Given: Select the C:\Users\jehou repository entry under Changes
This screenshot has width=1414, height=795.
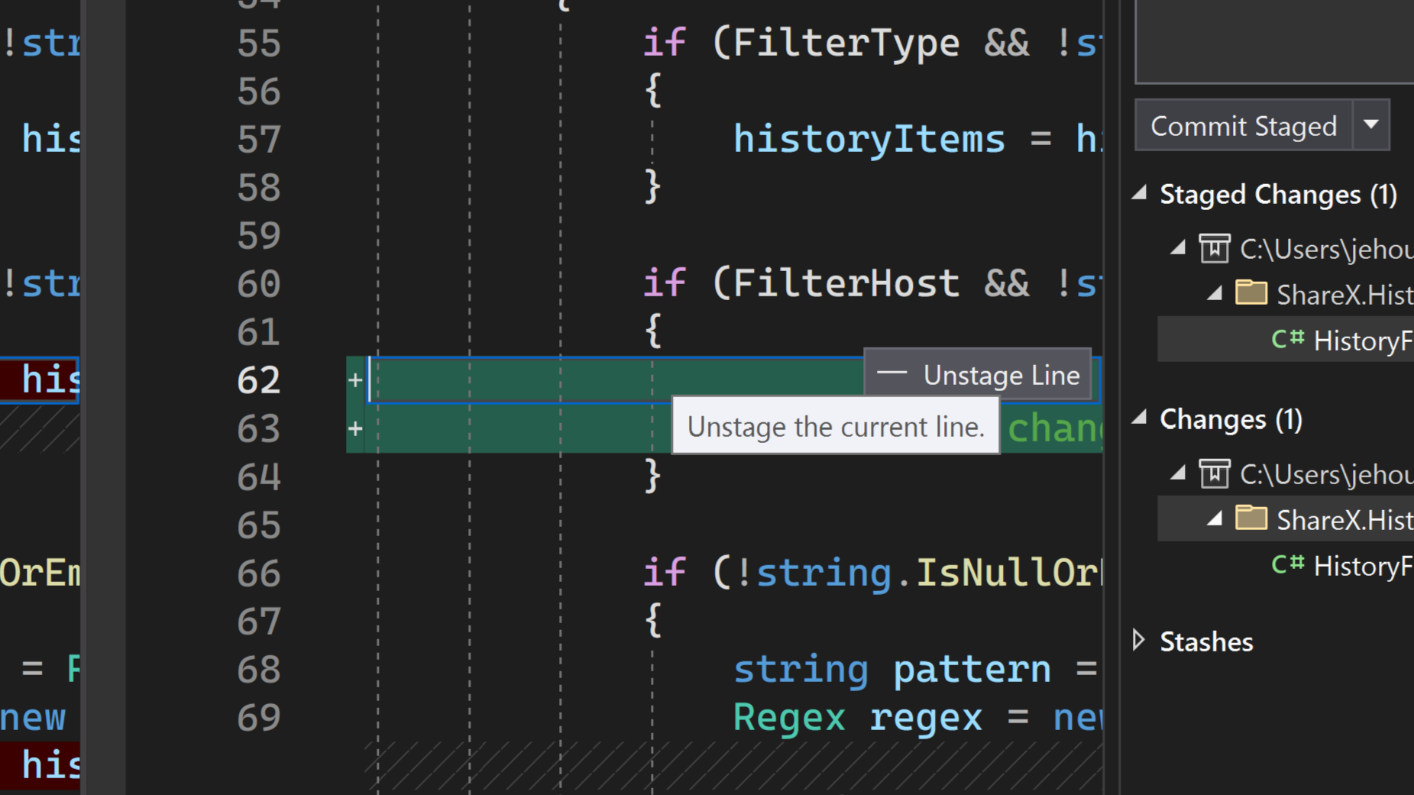Looking at the screenshot, I should coord(1320,474).
